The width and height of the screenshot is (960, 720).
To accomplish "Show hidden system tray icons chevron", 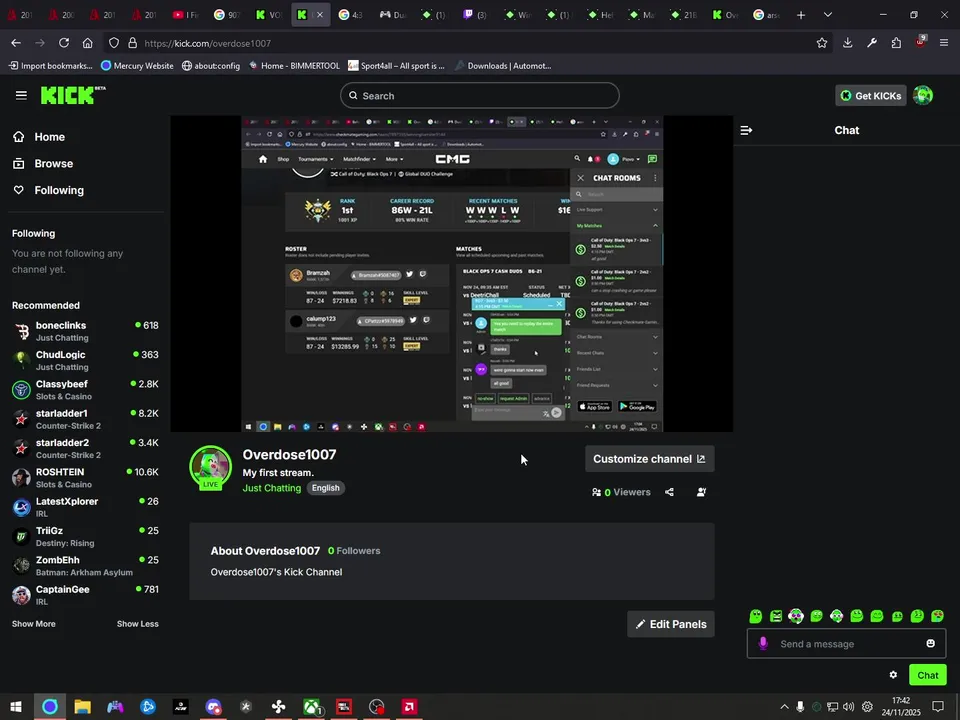I will tap(784, 707).
